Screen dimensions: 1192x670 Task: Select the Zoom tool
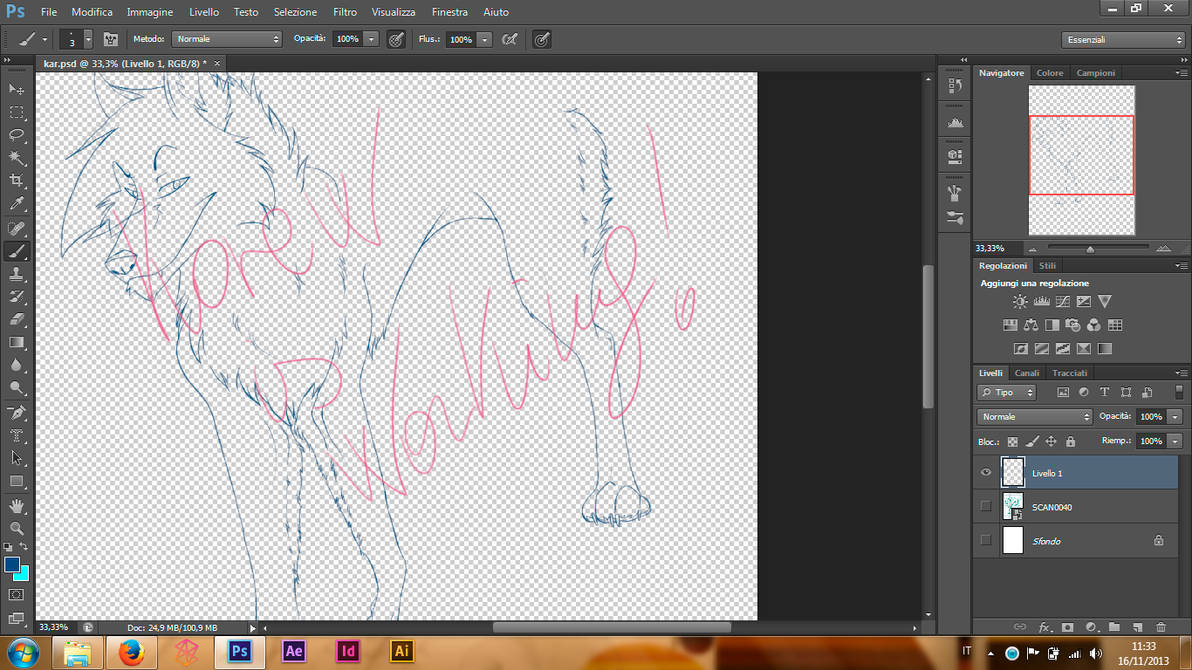(x=17, y=529)
